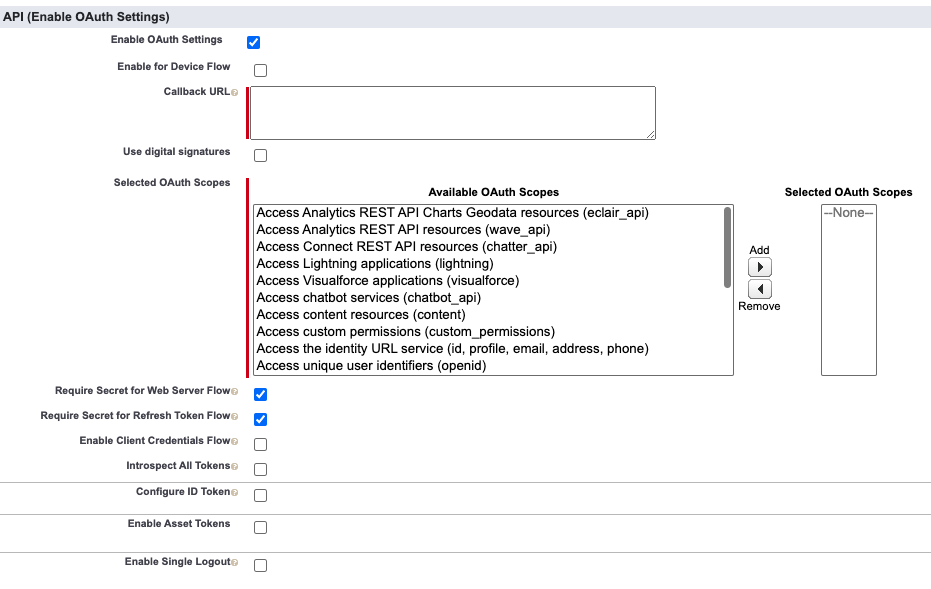Check the Enable Asset Tokens box
The image size is (931, 589).
(x=261, y=528)
